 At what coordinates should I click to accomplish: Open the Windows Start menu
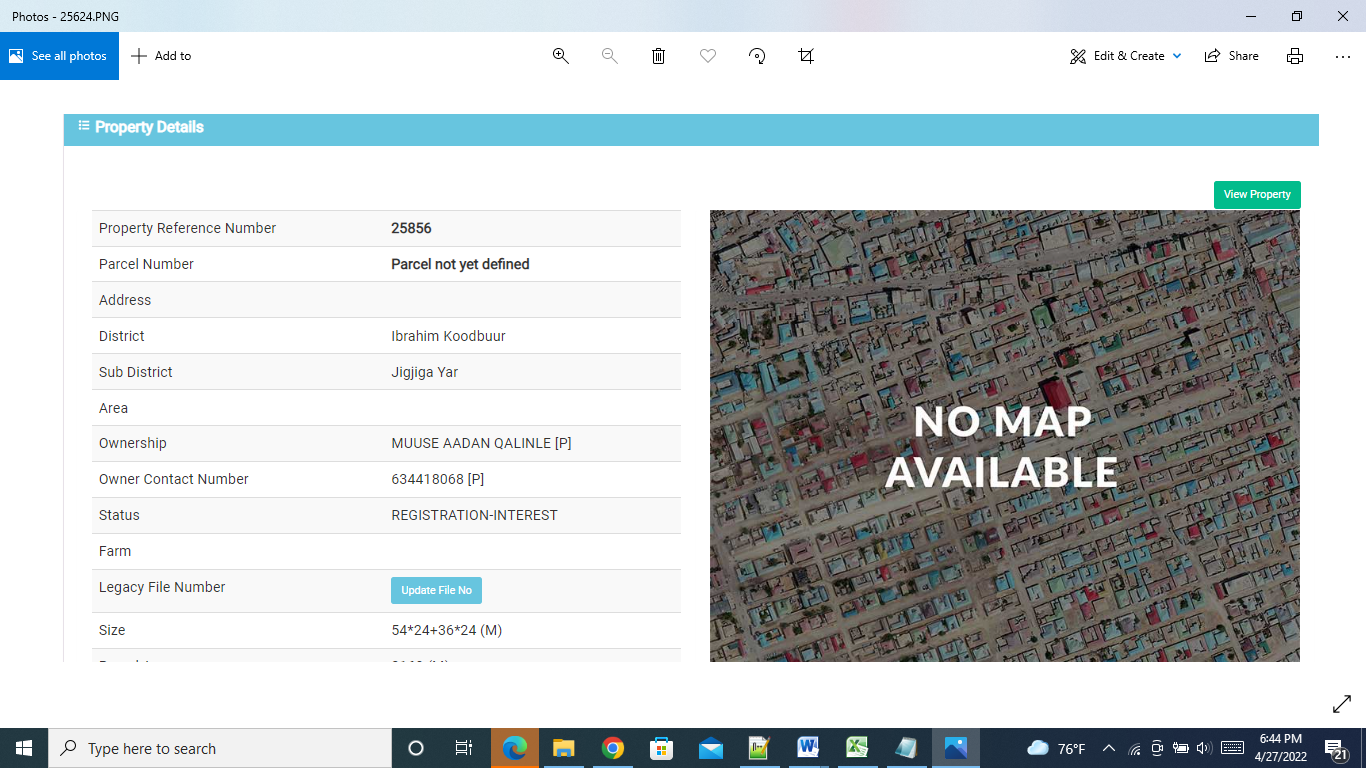click(24, 748)
